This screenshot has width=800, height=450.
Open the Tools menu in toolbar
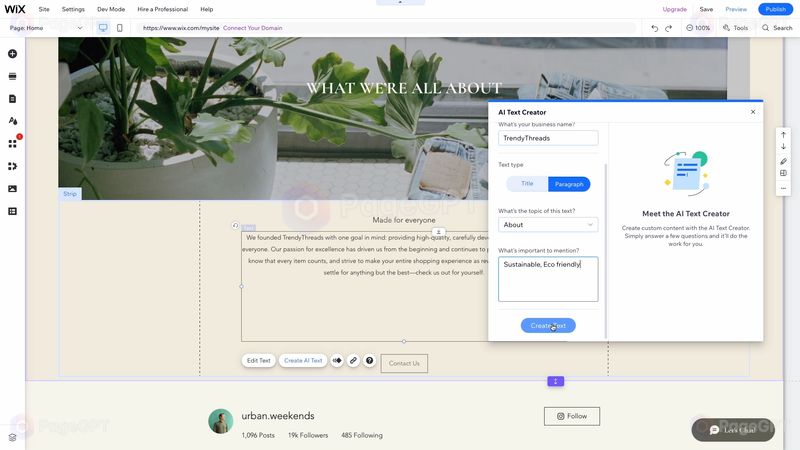735,28
